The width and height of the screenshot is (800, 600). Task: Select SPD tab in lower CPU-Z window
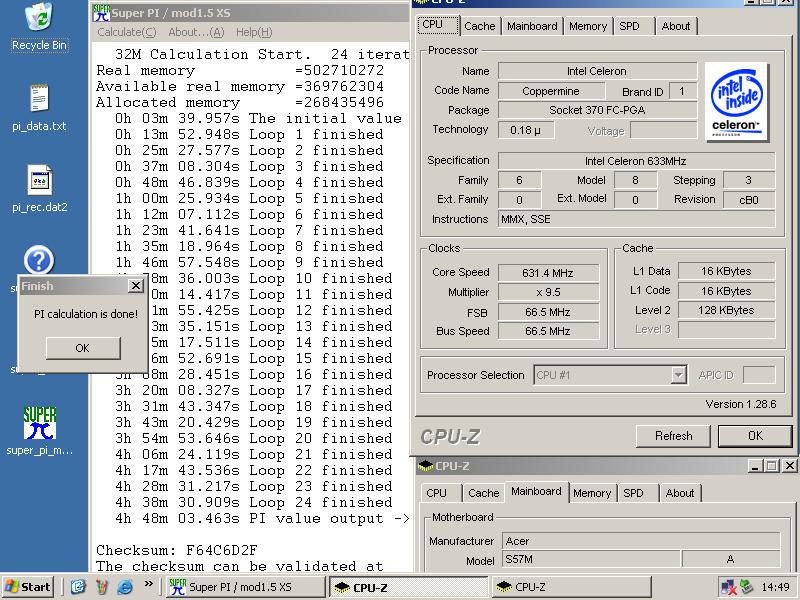(x=637, y=493)
